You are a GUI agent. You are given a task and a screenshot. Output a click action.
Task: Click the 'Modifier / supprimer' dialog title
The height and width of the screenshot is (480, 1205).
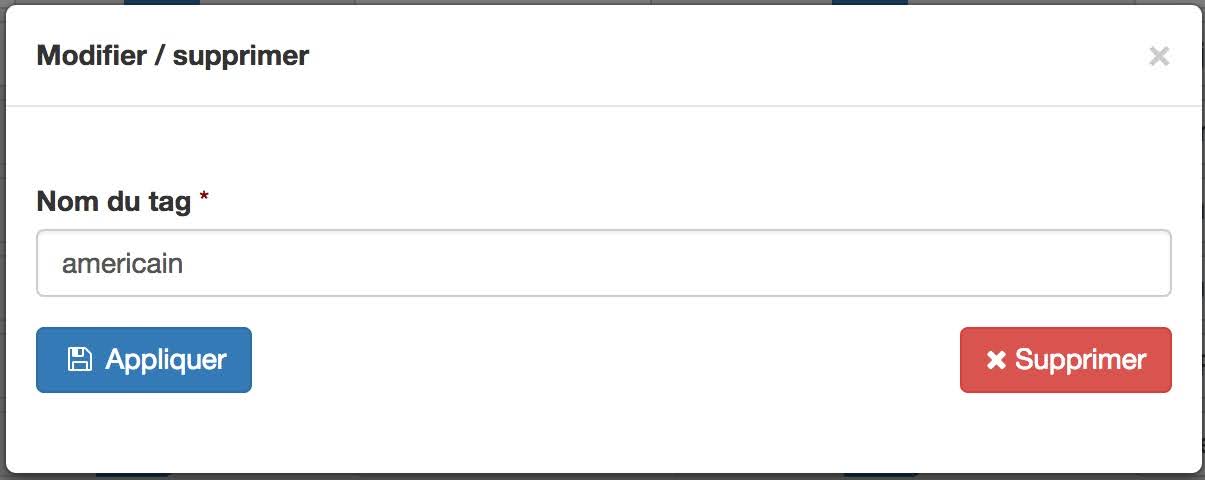[x=173, y=56]
